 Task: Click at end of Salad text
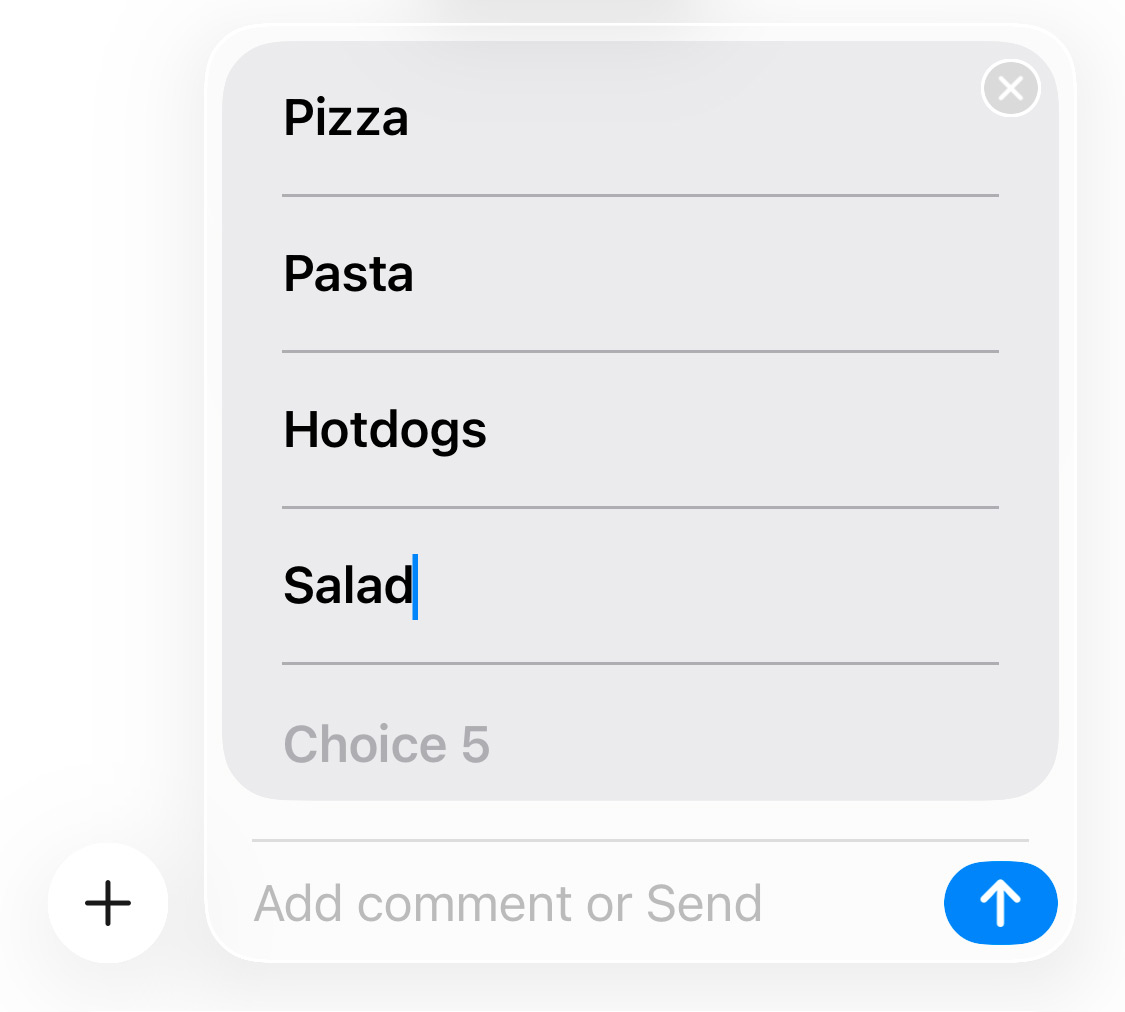(415, 586)
